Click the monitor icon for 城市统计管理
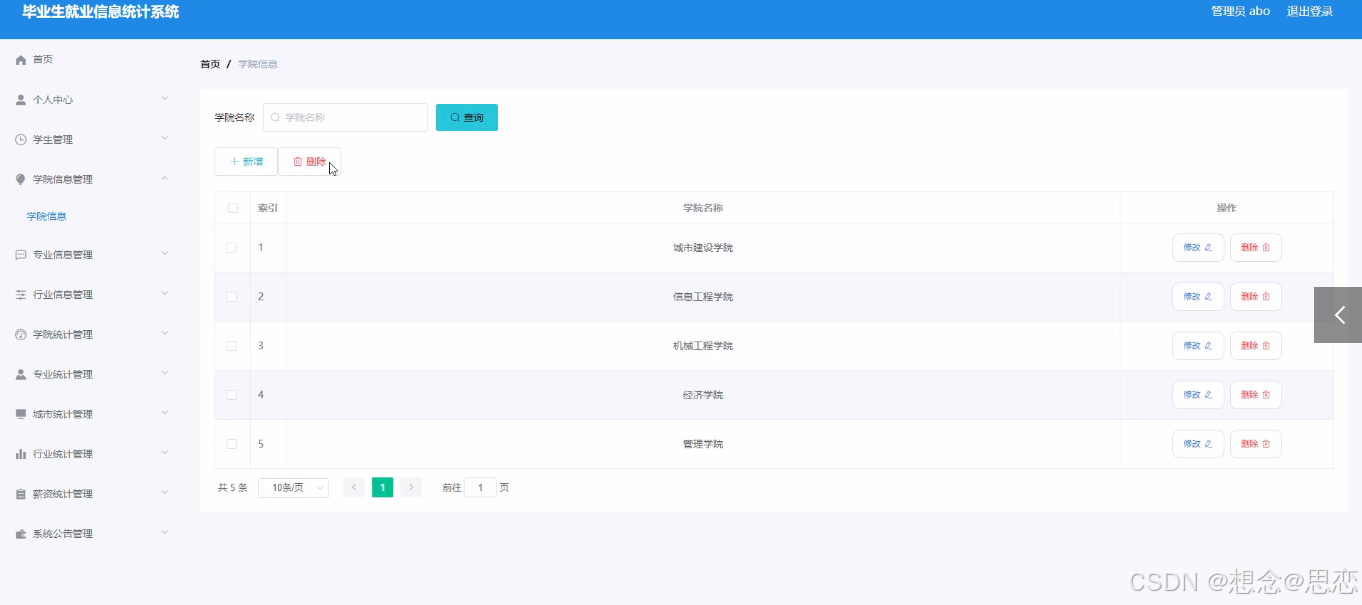The image size is (1362, 605). (20, 414)
